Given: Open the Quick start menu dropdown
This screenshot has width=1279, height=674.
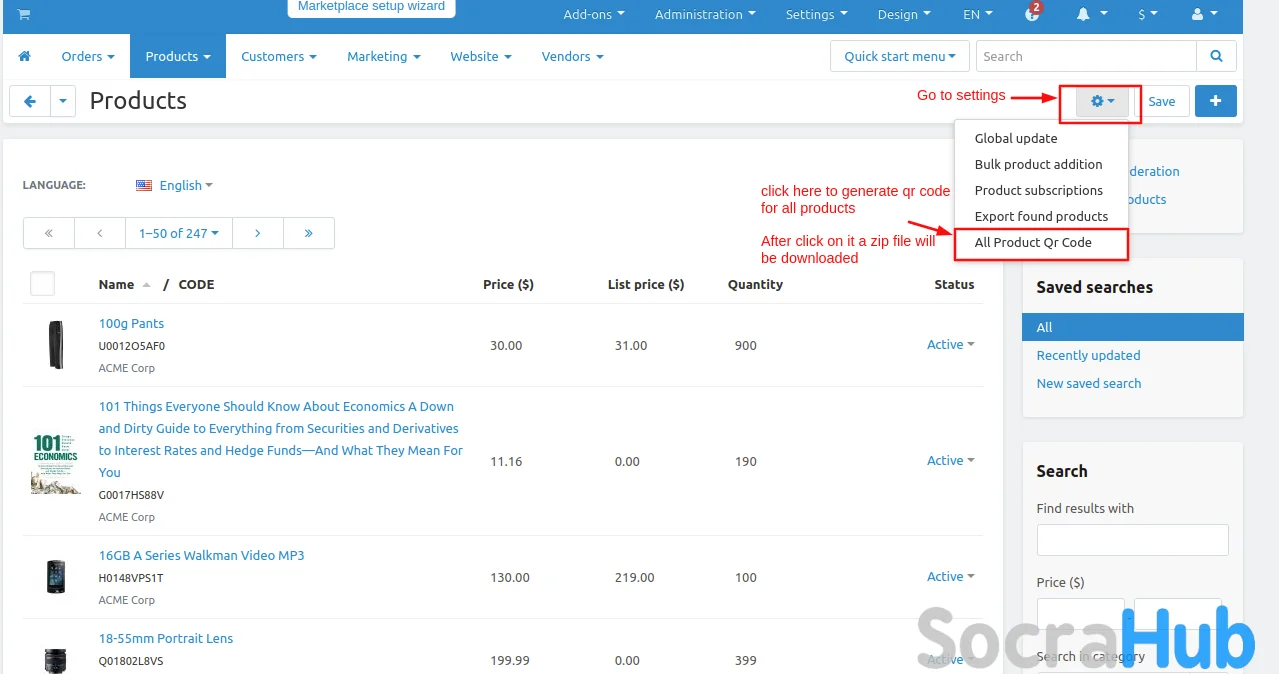Looking at the screenshot, I should [899, 56].
